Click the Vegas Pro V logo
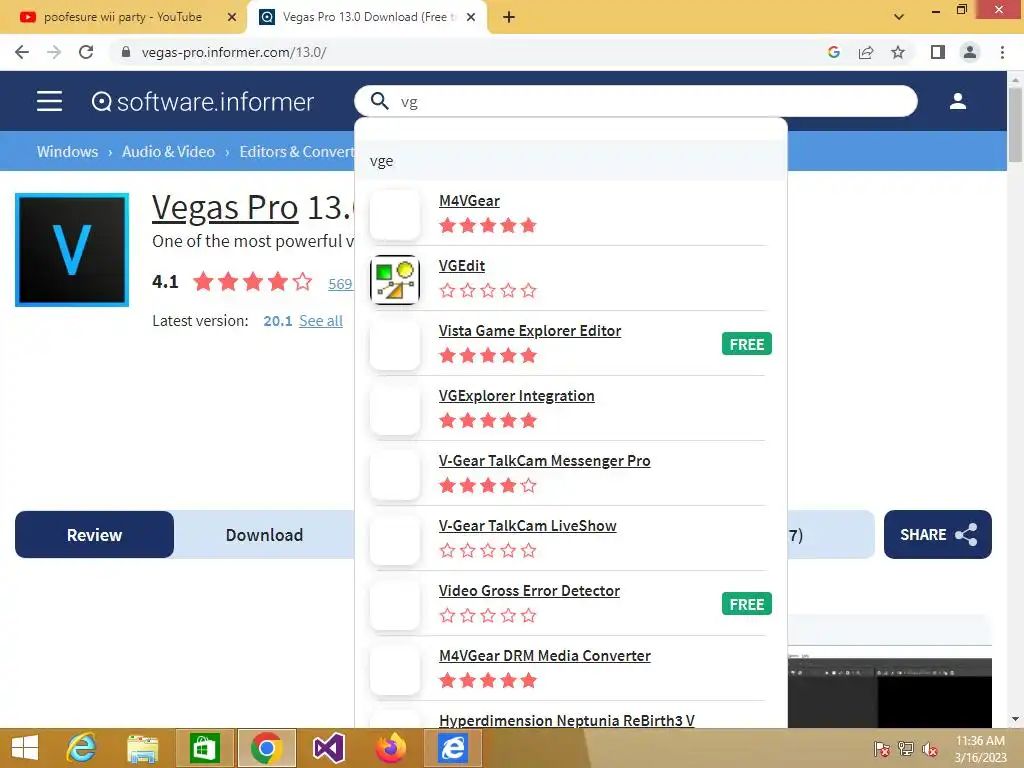 click(72, 249)
